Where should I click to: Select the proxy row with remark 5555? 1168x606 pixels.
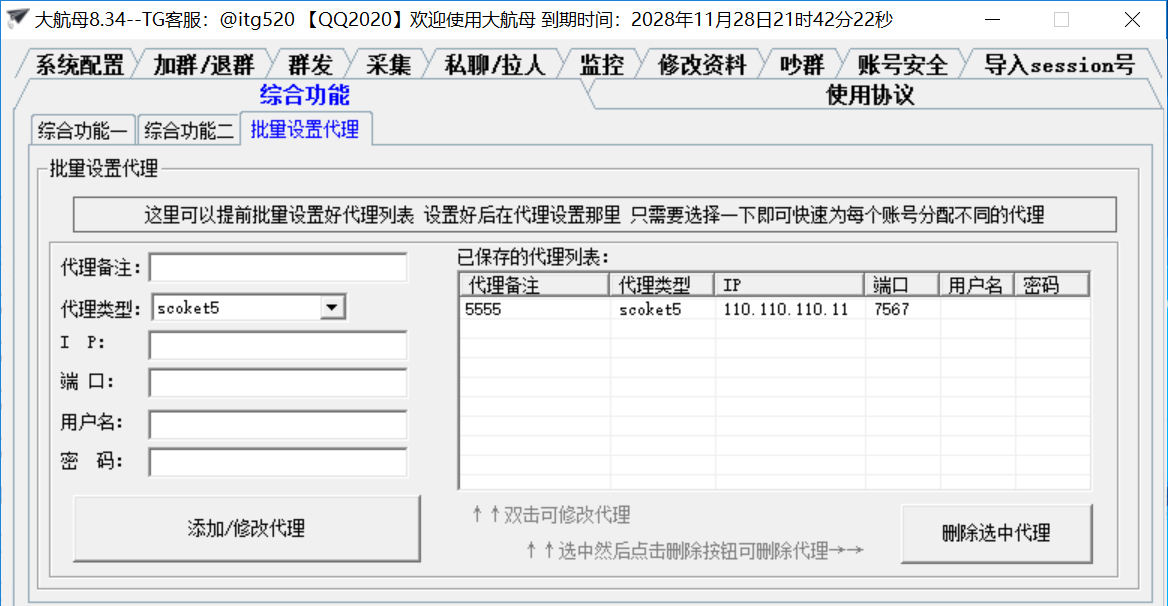tap(600, 309)
